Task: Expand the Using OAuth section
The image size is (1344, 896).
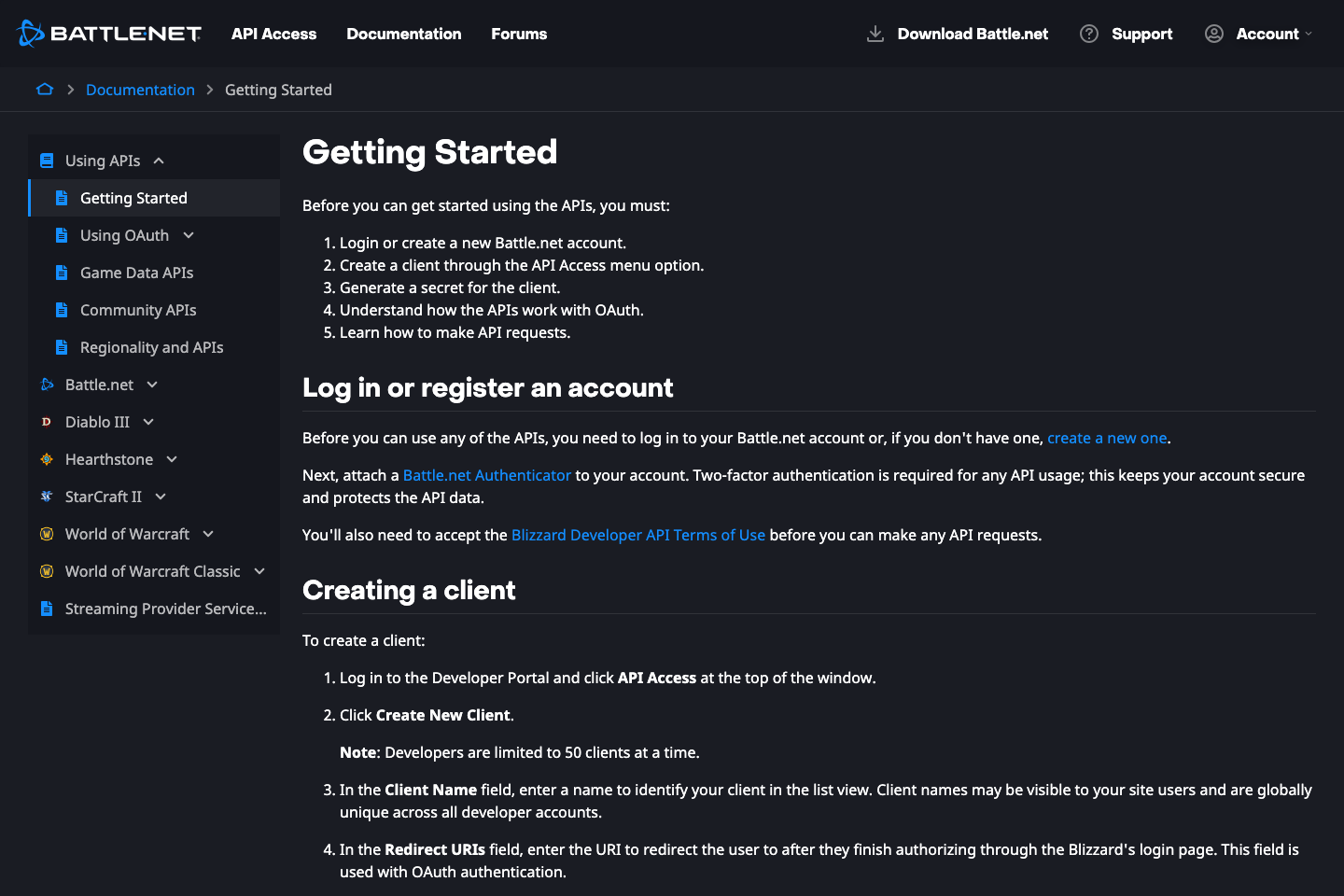Action: point(189,235)
